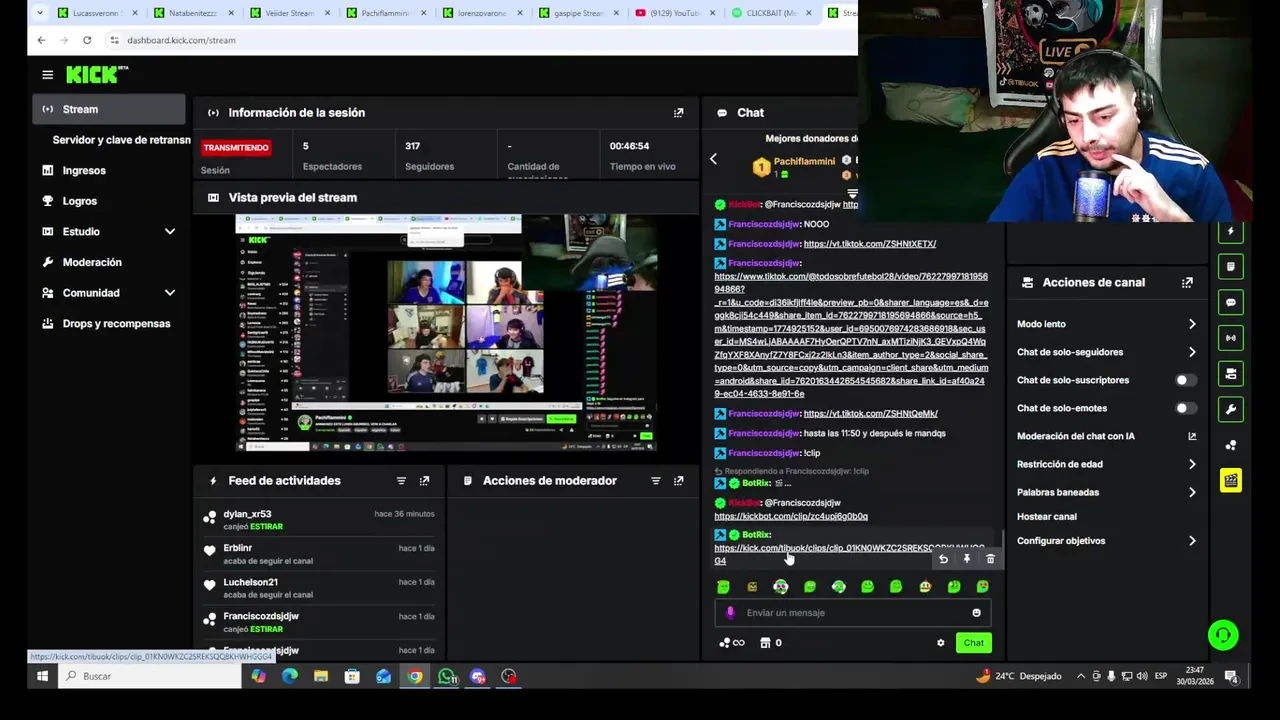The width and height of the screenshot is (1280, 720).
Task: Click Hostear canal
Action: pos(1046,517)
